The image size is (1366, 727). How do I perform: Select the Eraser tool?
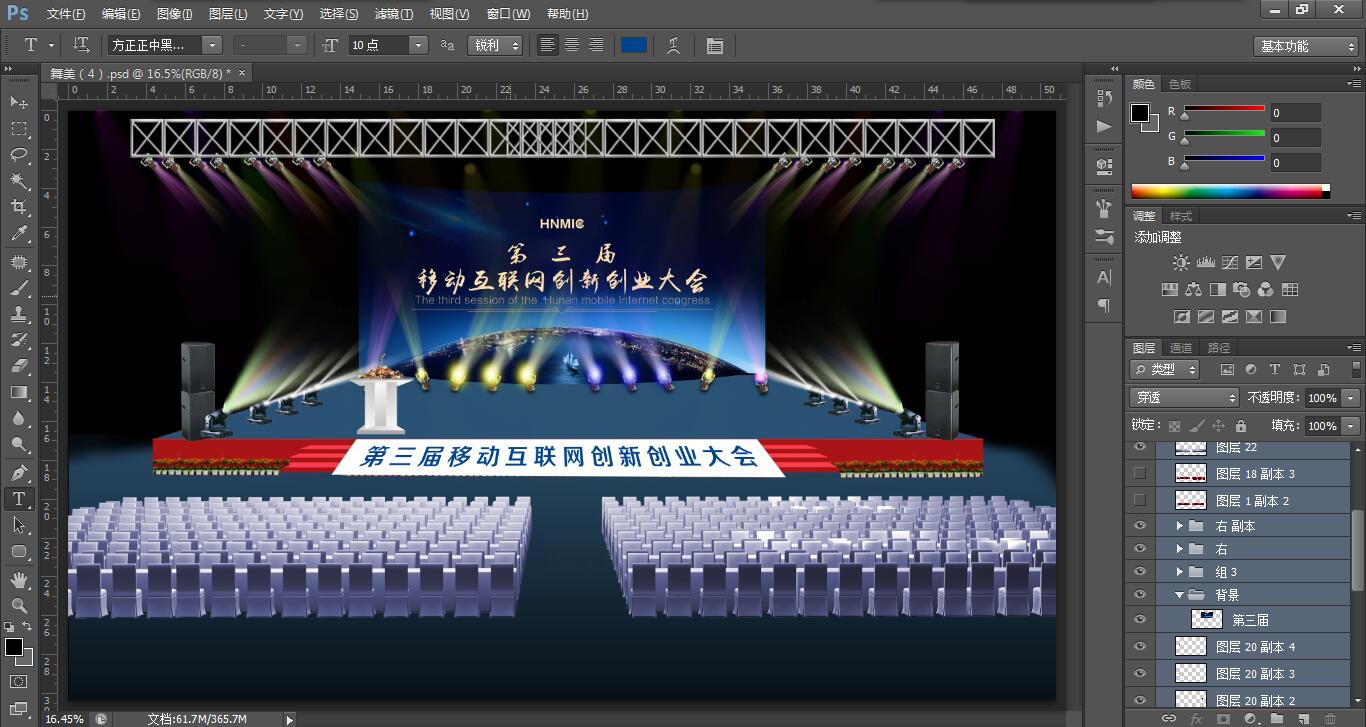point(18,366)
